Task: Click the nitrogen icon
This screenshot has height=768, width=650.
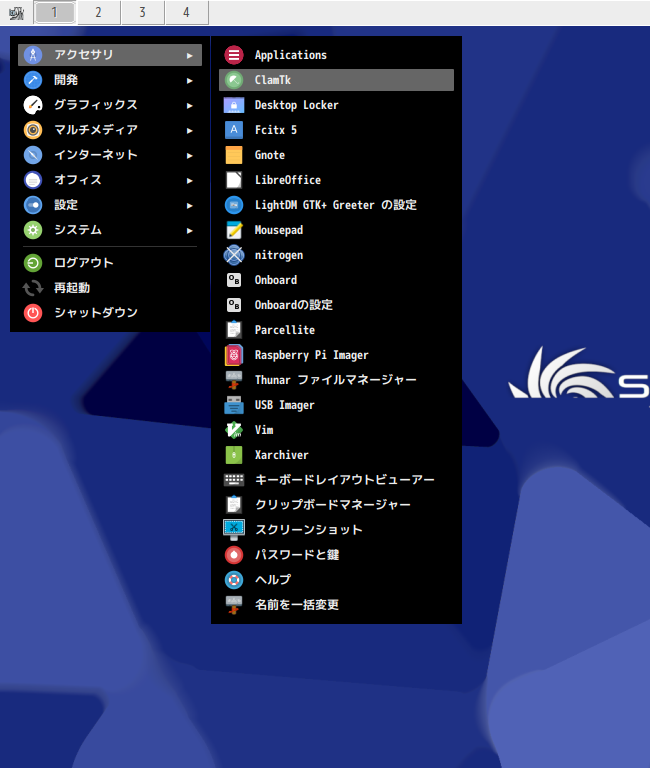Action: coord(234,255)
